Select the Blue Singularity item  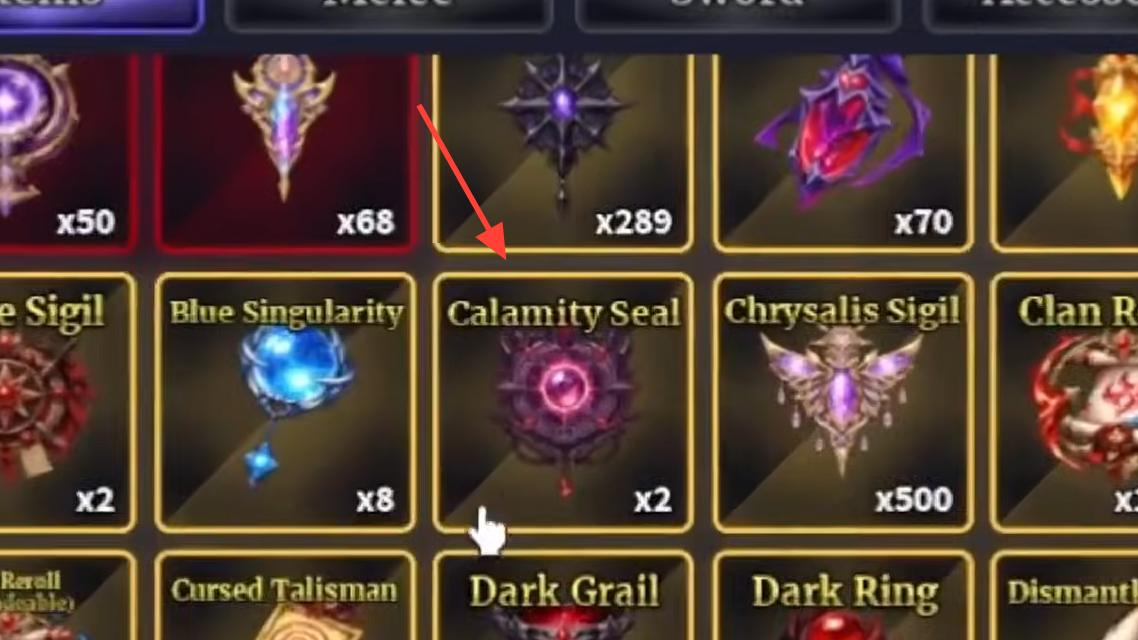285,403
